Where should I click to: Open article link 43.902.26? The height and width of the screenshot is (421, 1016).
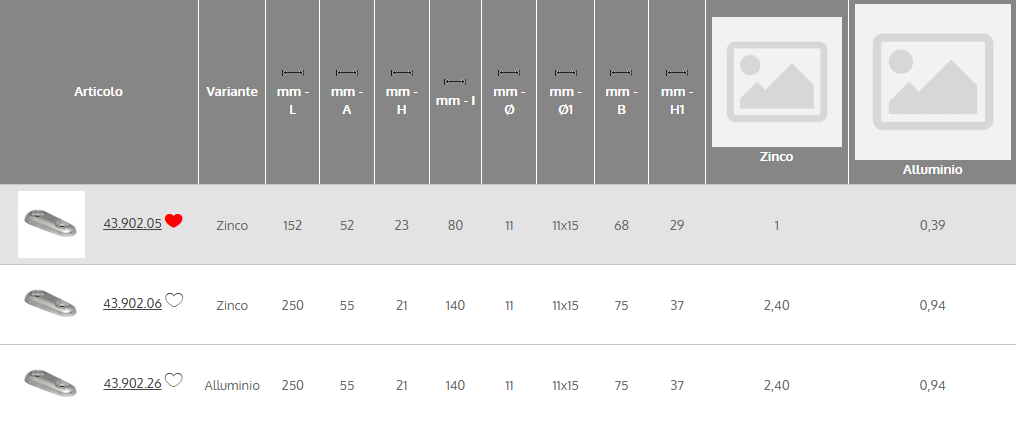[x=132, y=384]
